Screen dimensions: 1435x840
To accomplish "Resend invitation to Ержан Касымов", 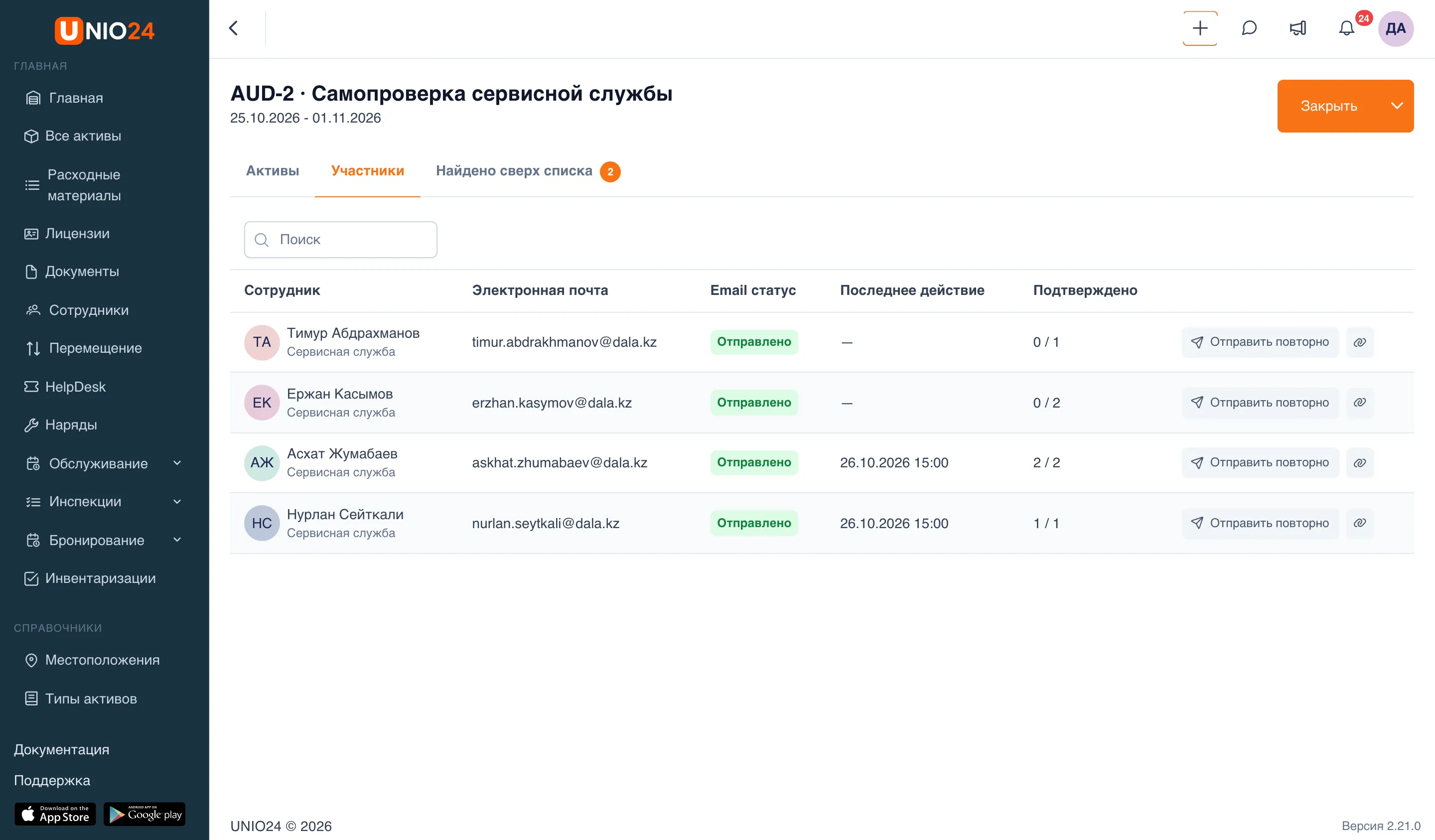I will tap(1260, 403).
